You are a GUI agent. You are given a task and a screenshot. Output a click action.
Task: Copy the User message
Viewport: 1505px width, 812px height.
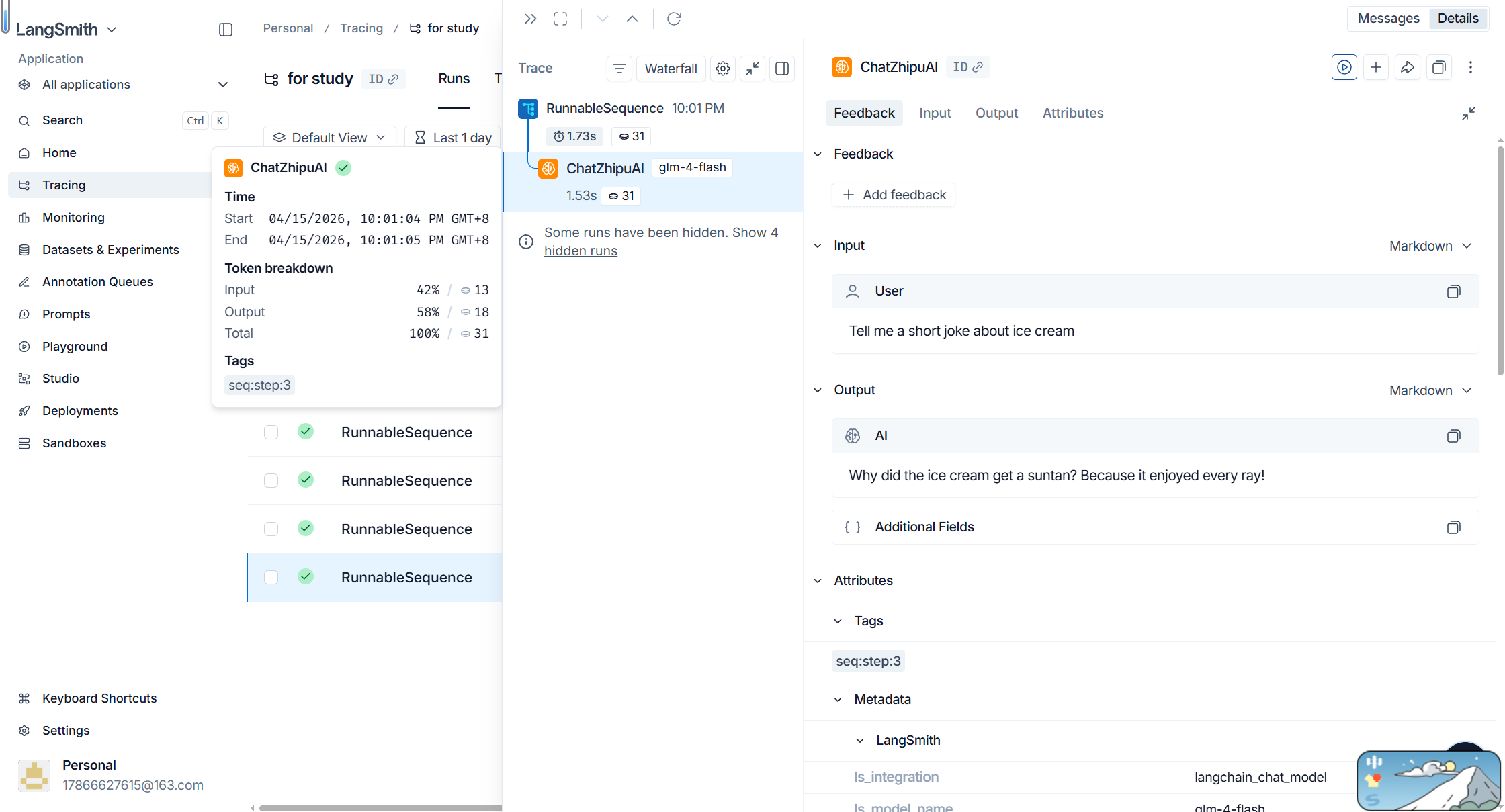pos(1453,291)
